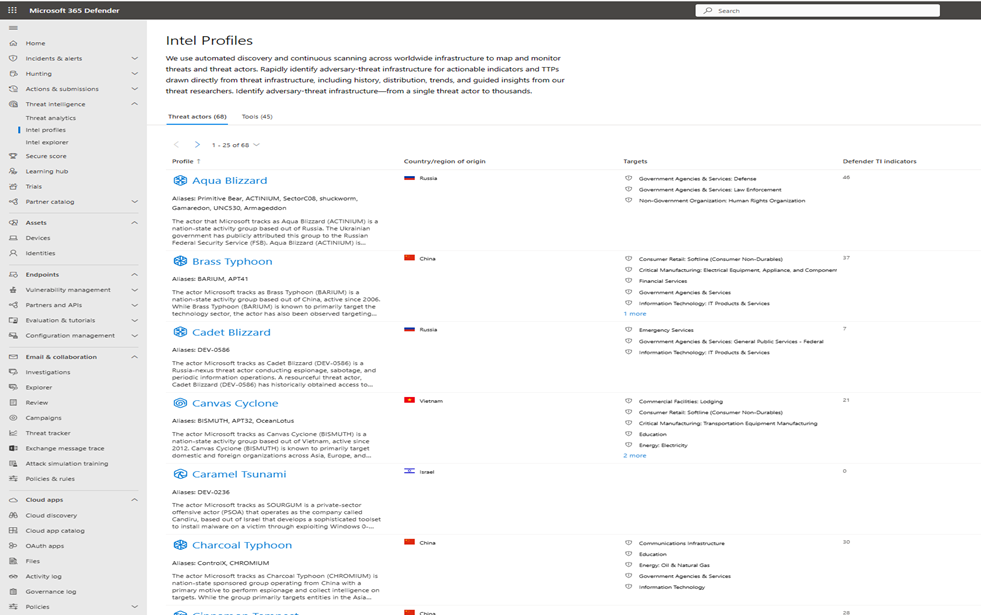The image size is (981, 615).
Task: Switch to the Tools (45) tab
Action: (257, 117)
